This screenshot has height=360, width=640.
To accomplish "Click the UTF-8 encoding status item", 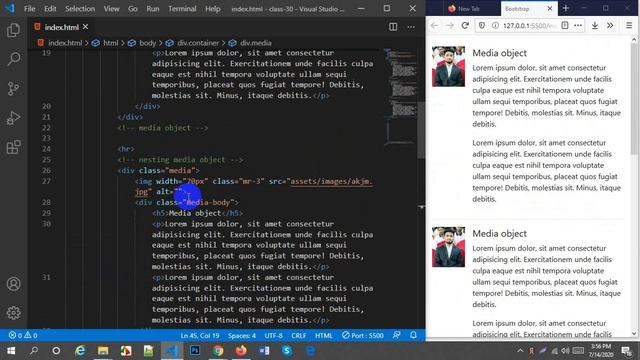I will pyautogui.click(x=273, y=335).
